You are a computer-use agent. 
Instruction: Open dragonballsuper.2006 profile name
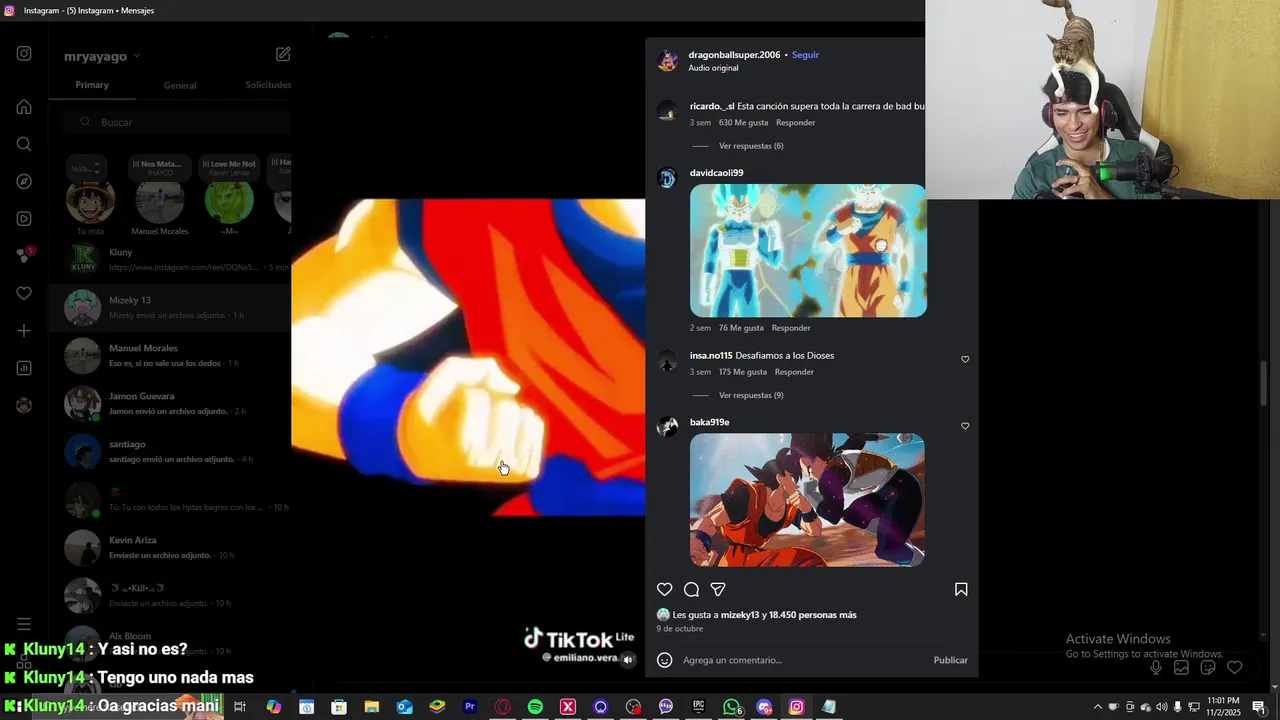pyautogui.click(x=734, y=55)
